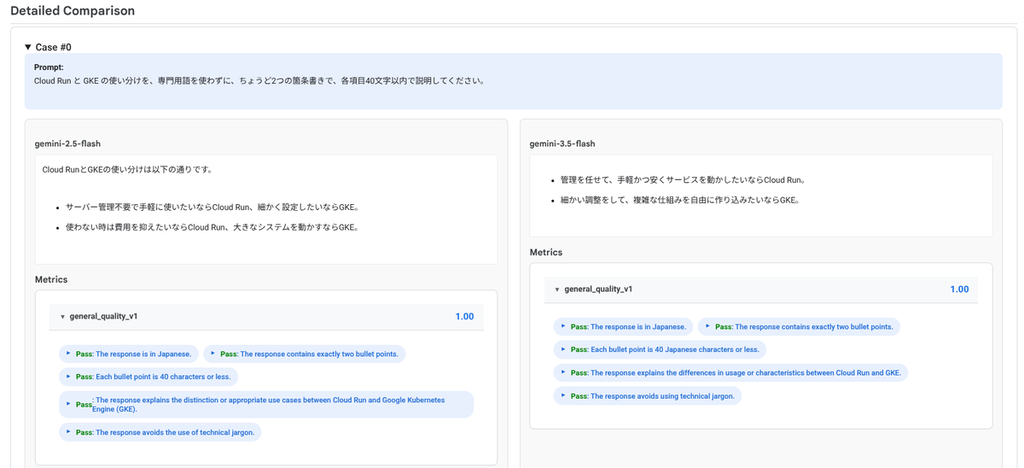Click the 1.00 score under gemini-3.5-flash

tap(959, 289)
